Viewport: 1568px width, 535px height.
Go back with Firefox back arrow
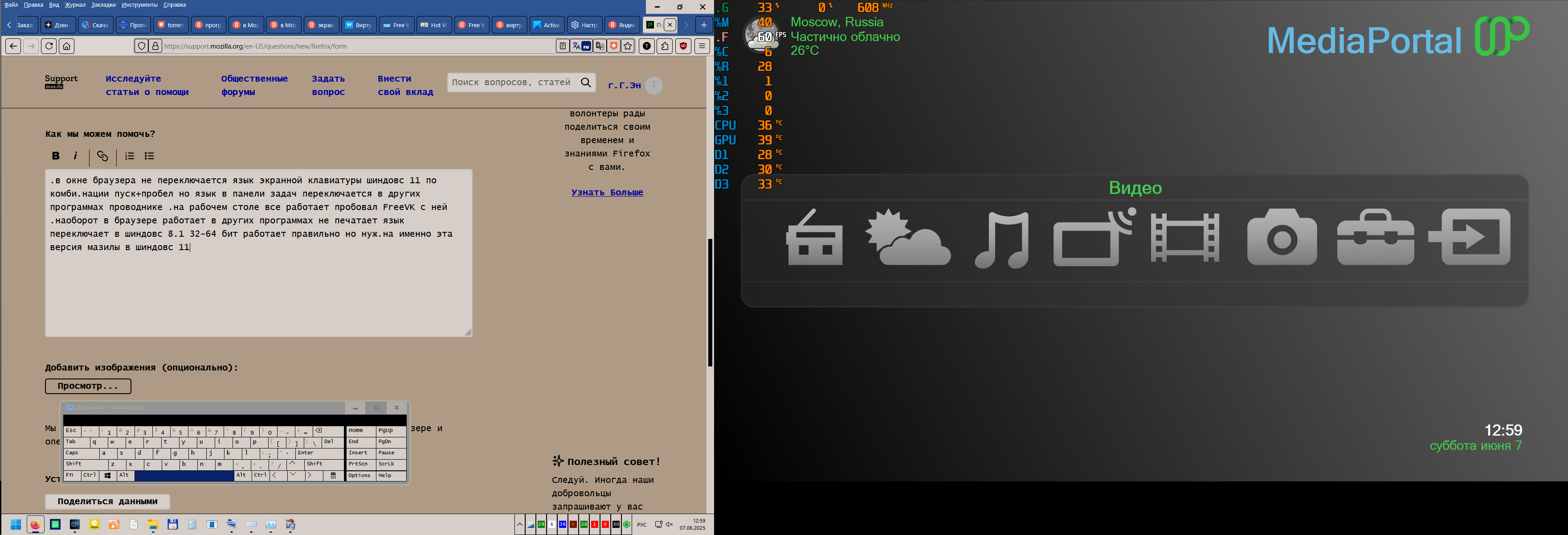point(13,46)
